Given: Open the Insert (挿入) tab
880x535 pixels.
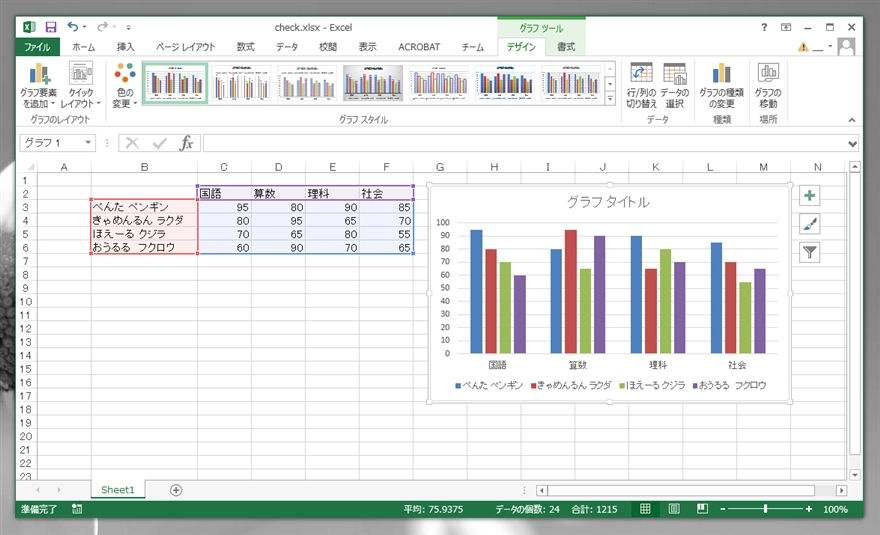Looking at the screenshot, I should coord(125,47).
